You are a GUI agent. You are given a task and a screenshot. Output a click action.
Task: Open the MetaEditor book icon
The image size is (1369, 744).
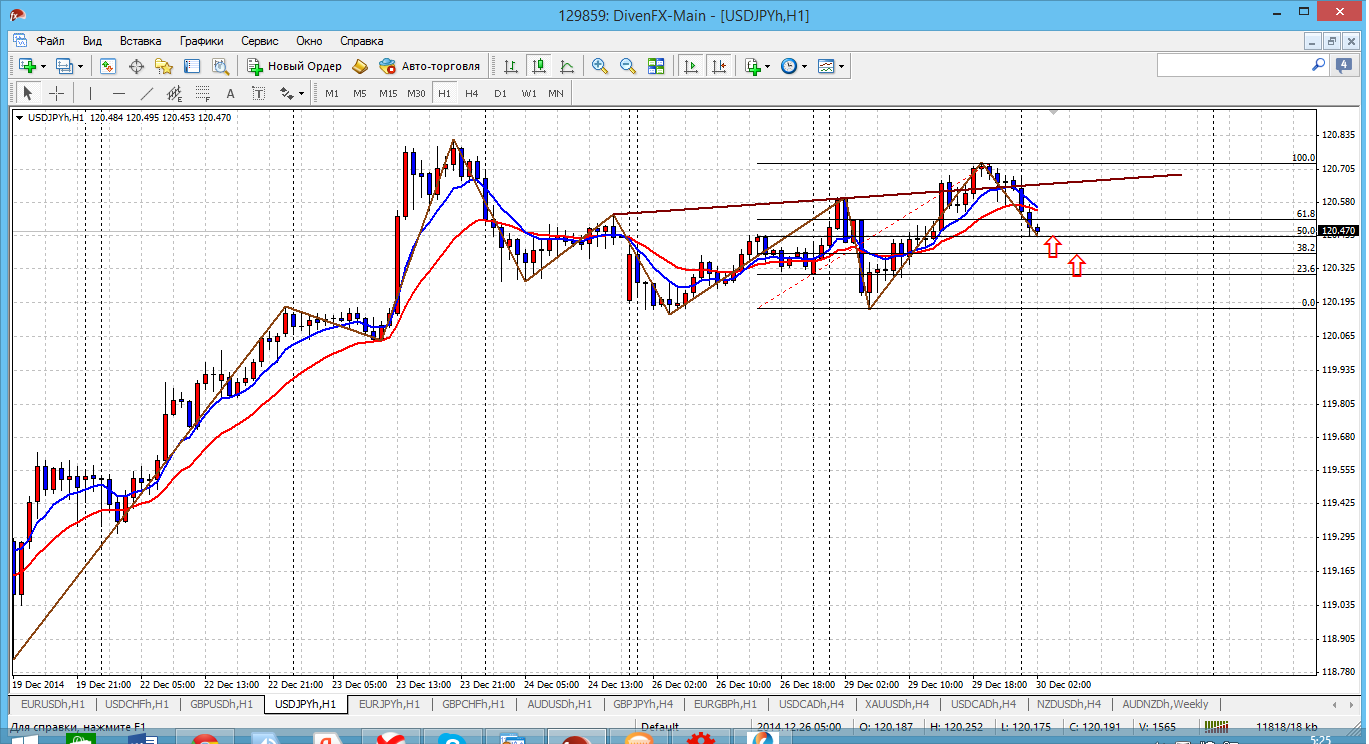point(360,66)
